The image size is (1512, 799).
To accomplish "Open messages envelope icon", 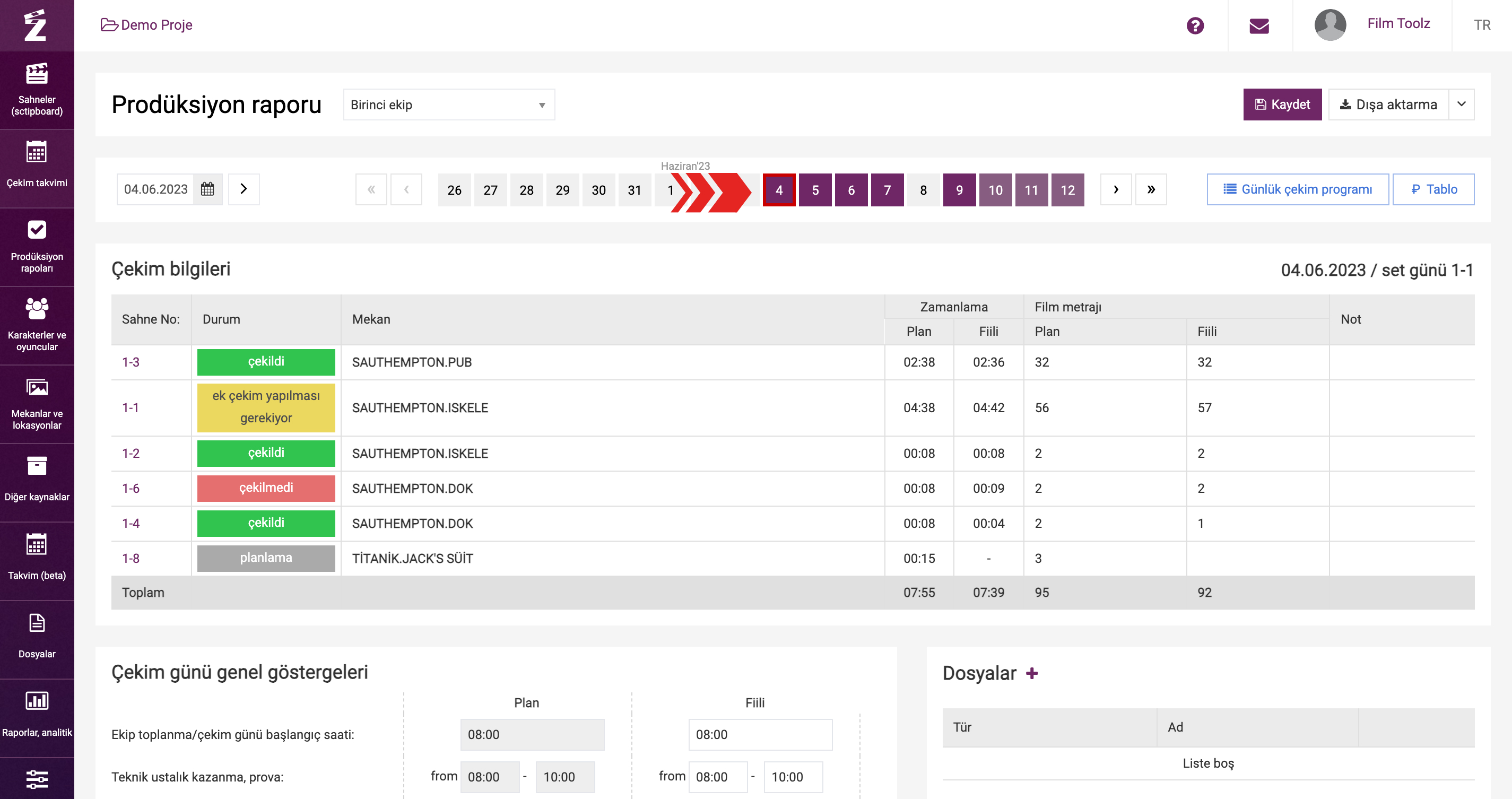I will (x=1259, y=26).
